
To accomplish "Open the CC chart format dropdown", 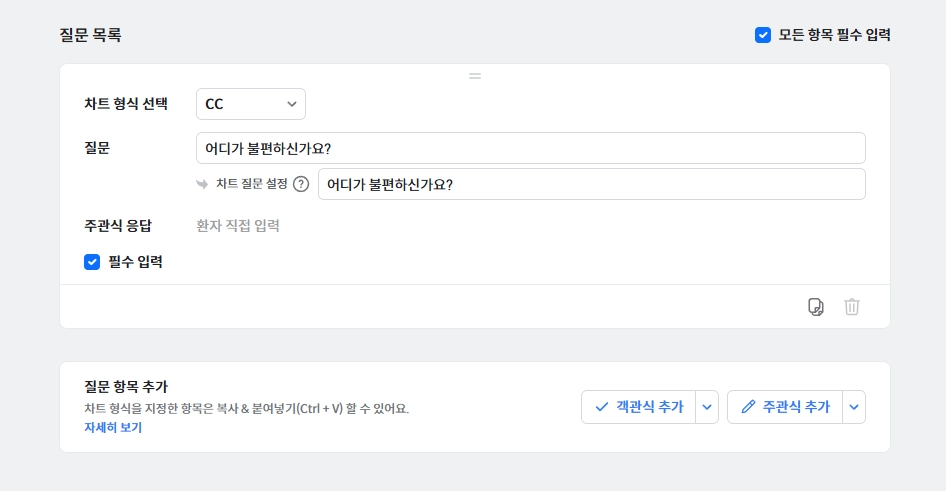I will (x=251, y=104).
